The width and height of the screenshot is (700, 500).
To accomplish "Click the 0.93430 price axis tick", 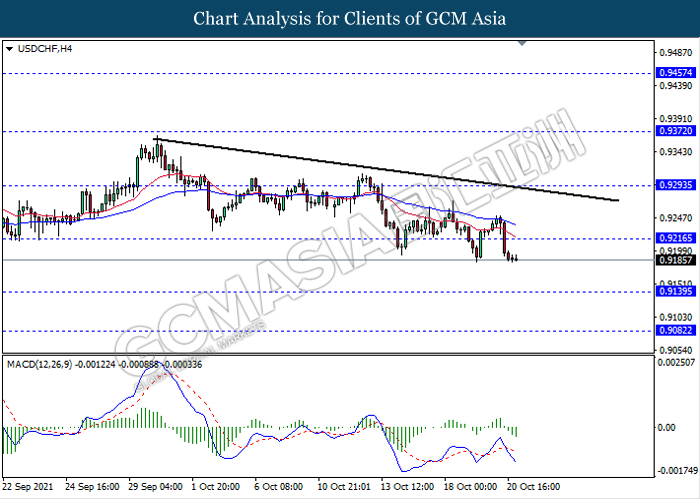I will click(675, 152).
